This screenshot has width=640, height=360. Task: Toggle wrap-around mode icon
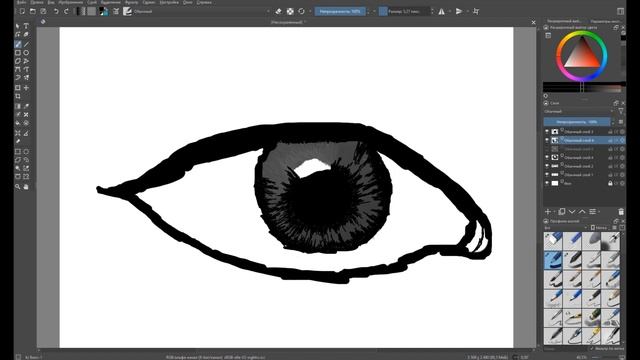click(x=476, y=11)
